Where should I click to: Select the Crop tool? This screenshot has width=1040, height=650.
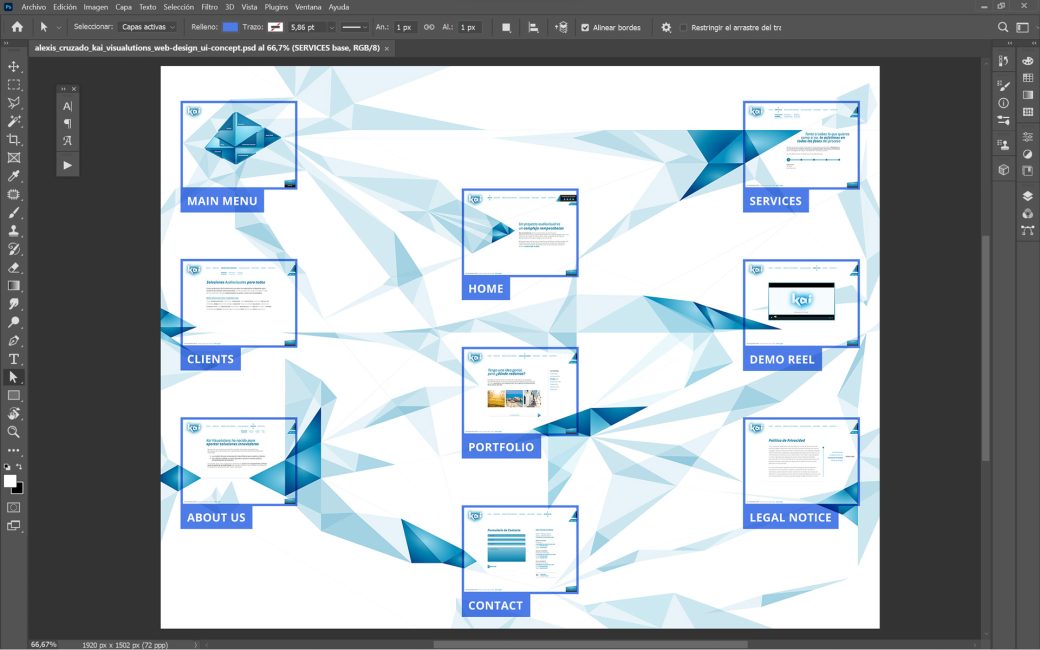pyautogui.click(x=13, y=139)
